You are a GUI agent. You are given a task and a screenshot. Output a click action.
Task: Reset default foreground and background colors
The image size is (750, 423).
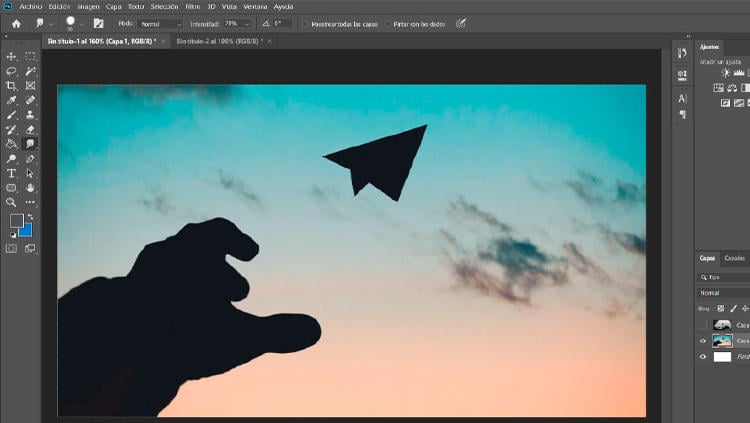pyautogui.click(x=13, y=234)
